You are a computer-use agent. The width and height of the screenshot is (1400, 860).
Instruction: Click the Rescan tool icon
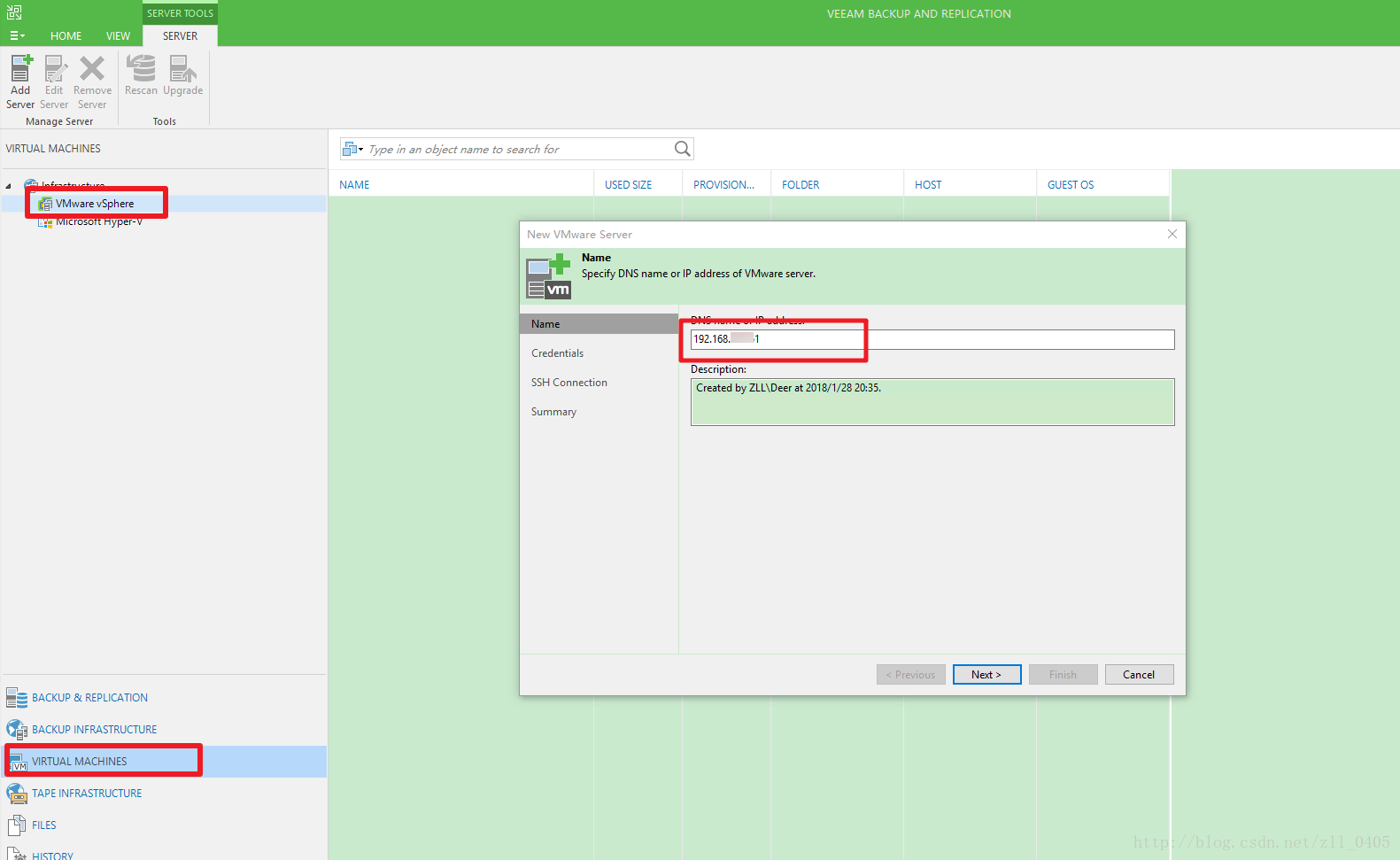141,75
